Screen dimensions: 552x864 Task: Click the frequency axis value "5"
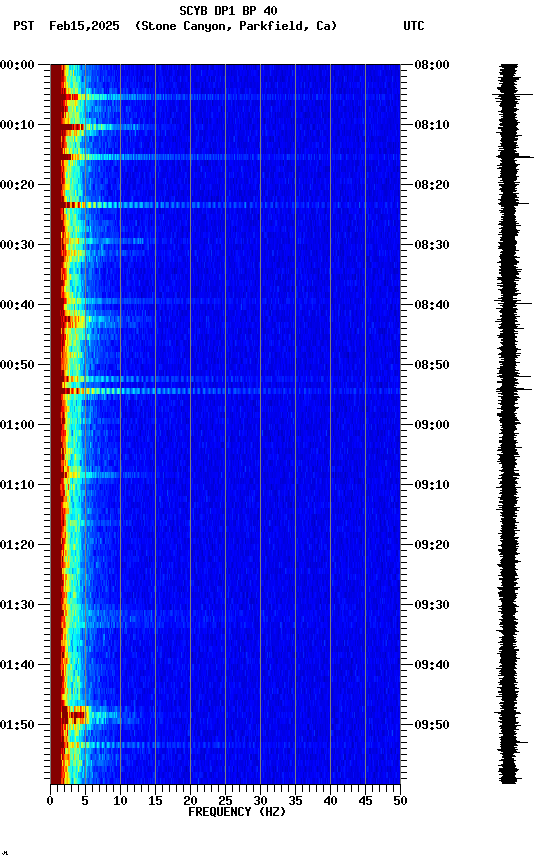pos(85,801)
